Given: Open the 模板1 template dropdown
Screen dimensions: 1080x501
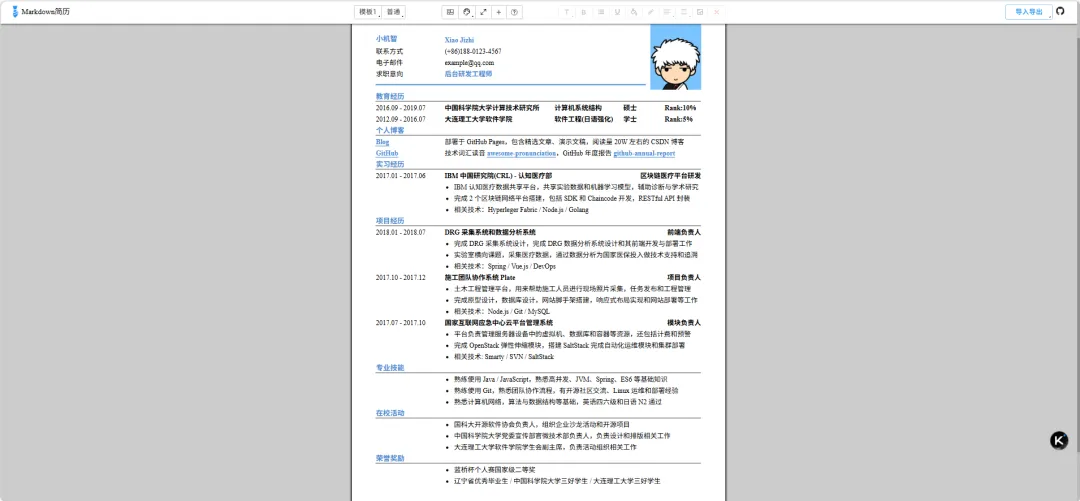Looking at the screenshot, I should point(368,12).
